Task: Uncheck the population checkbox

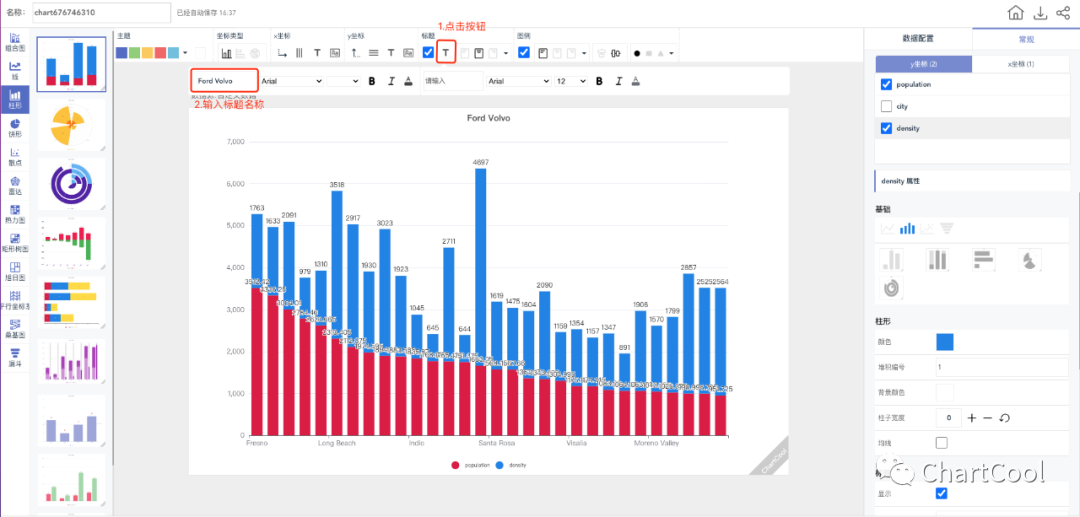Action: 886,85
